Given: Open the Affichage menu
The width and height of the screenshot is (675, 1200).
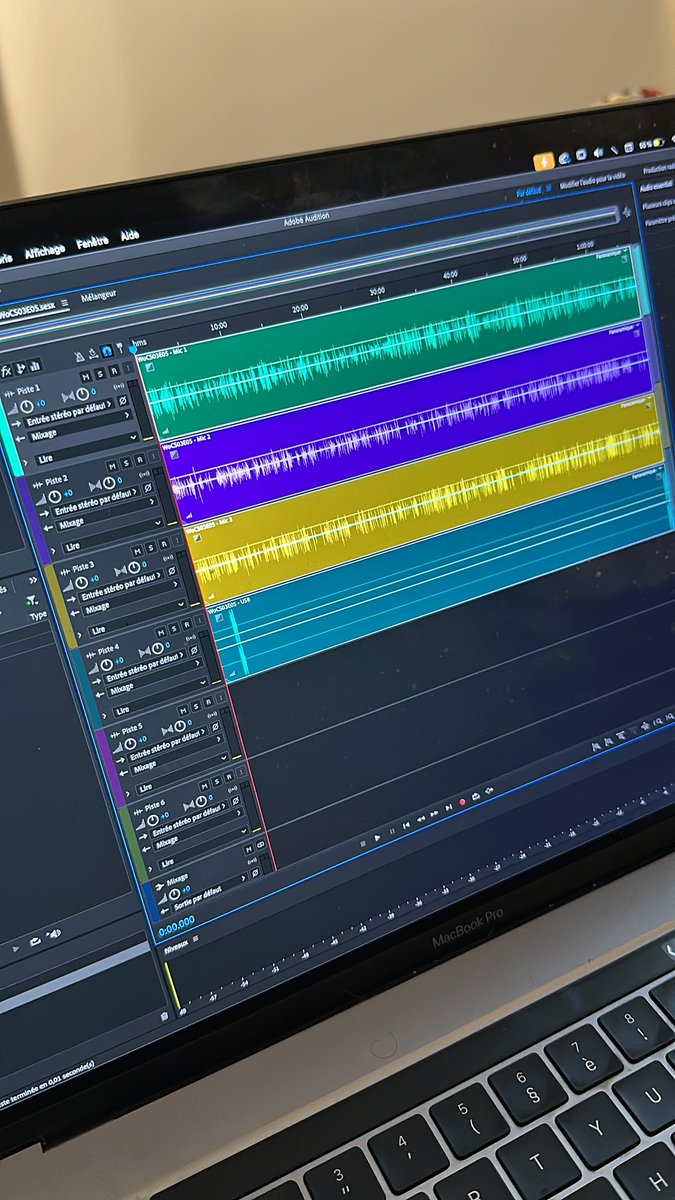Looking at the screenshot, I should (47, 251).
